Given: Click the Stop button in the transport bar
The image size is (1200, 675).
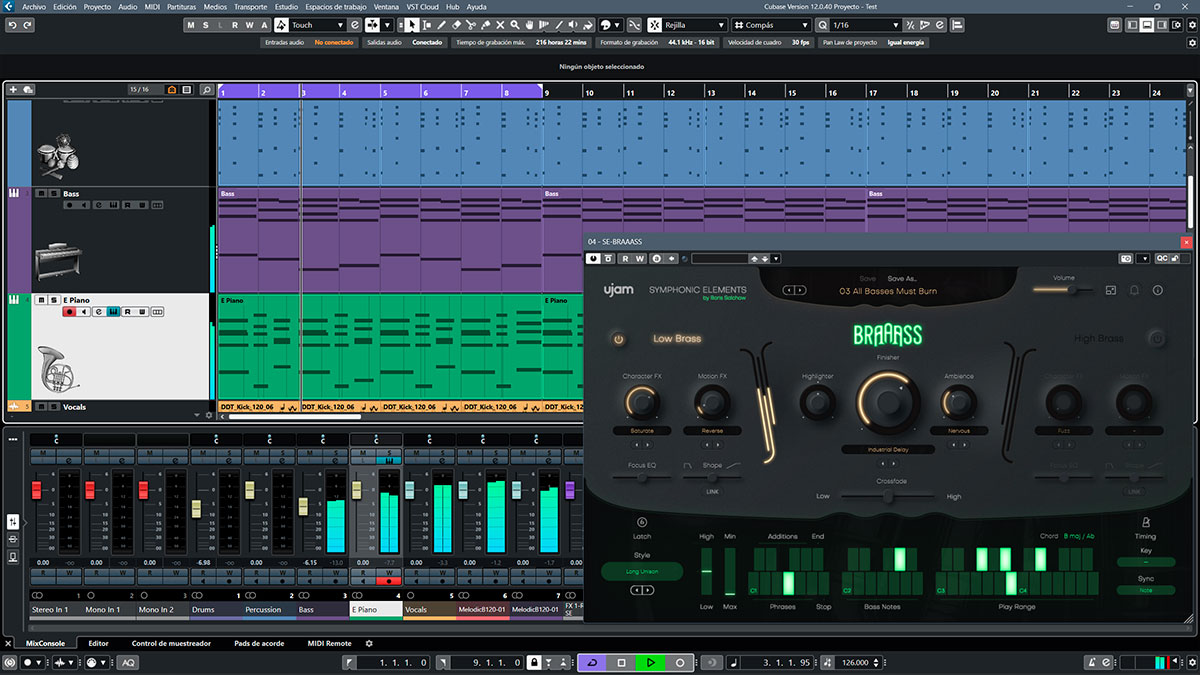Looking at the screenshot, I should [x=621, y=662].
